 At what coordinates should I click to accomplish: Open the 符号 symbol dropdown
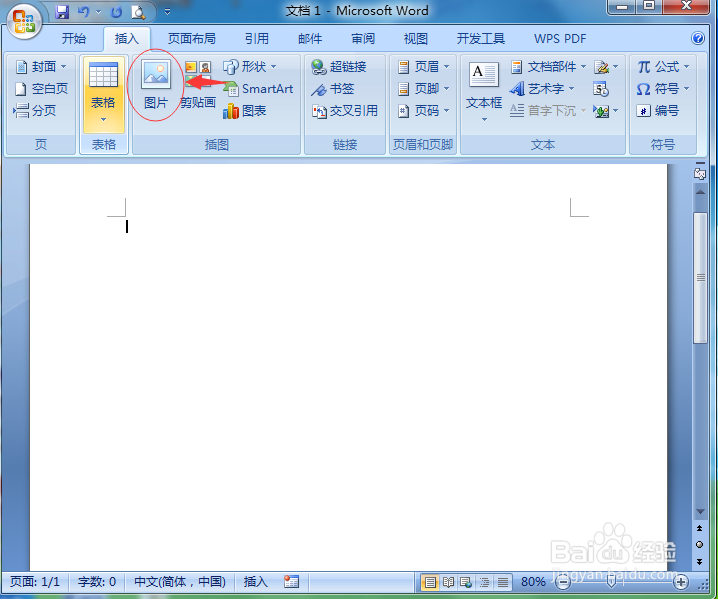pyautogui.click(x=663, y=88)
